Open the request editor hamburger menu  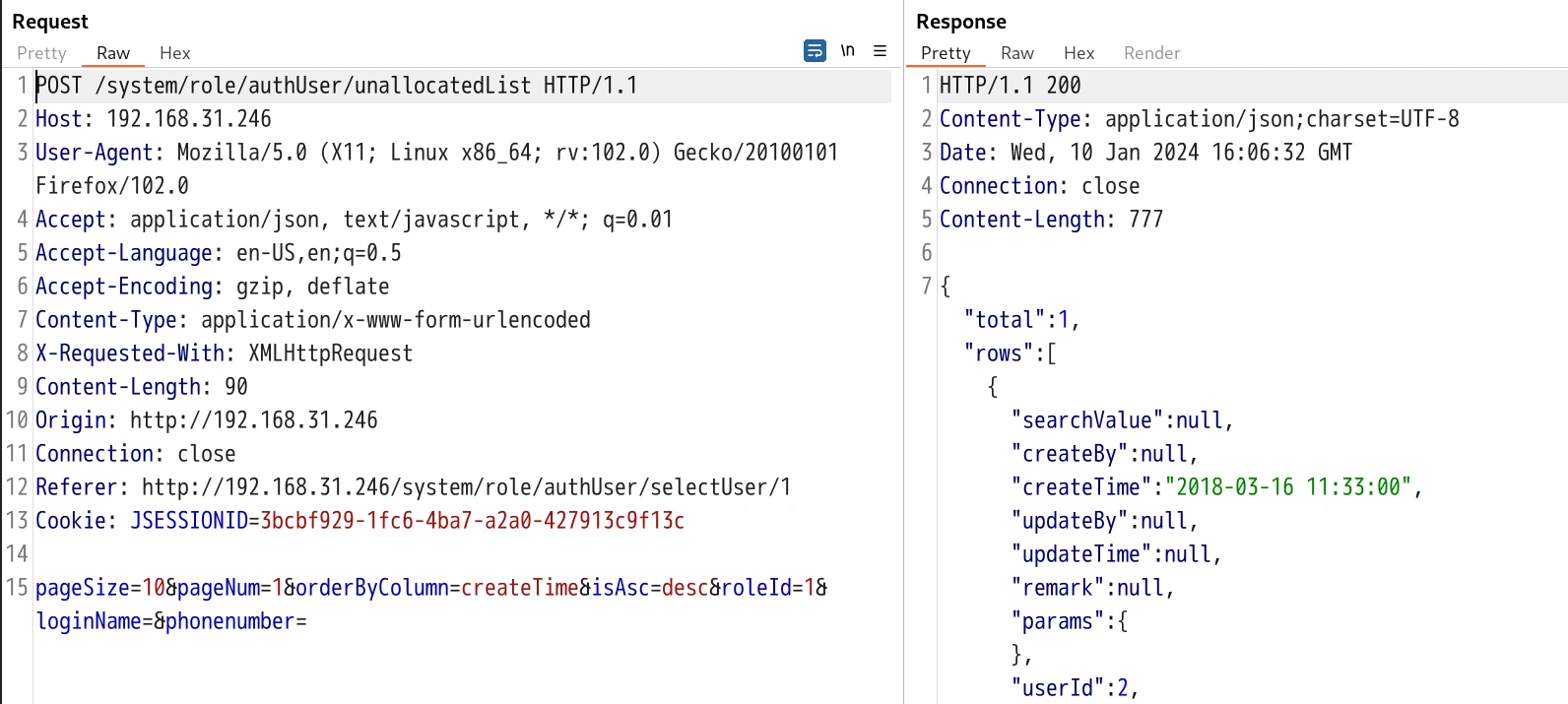(x=880, y=51)
